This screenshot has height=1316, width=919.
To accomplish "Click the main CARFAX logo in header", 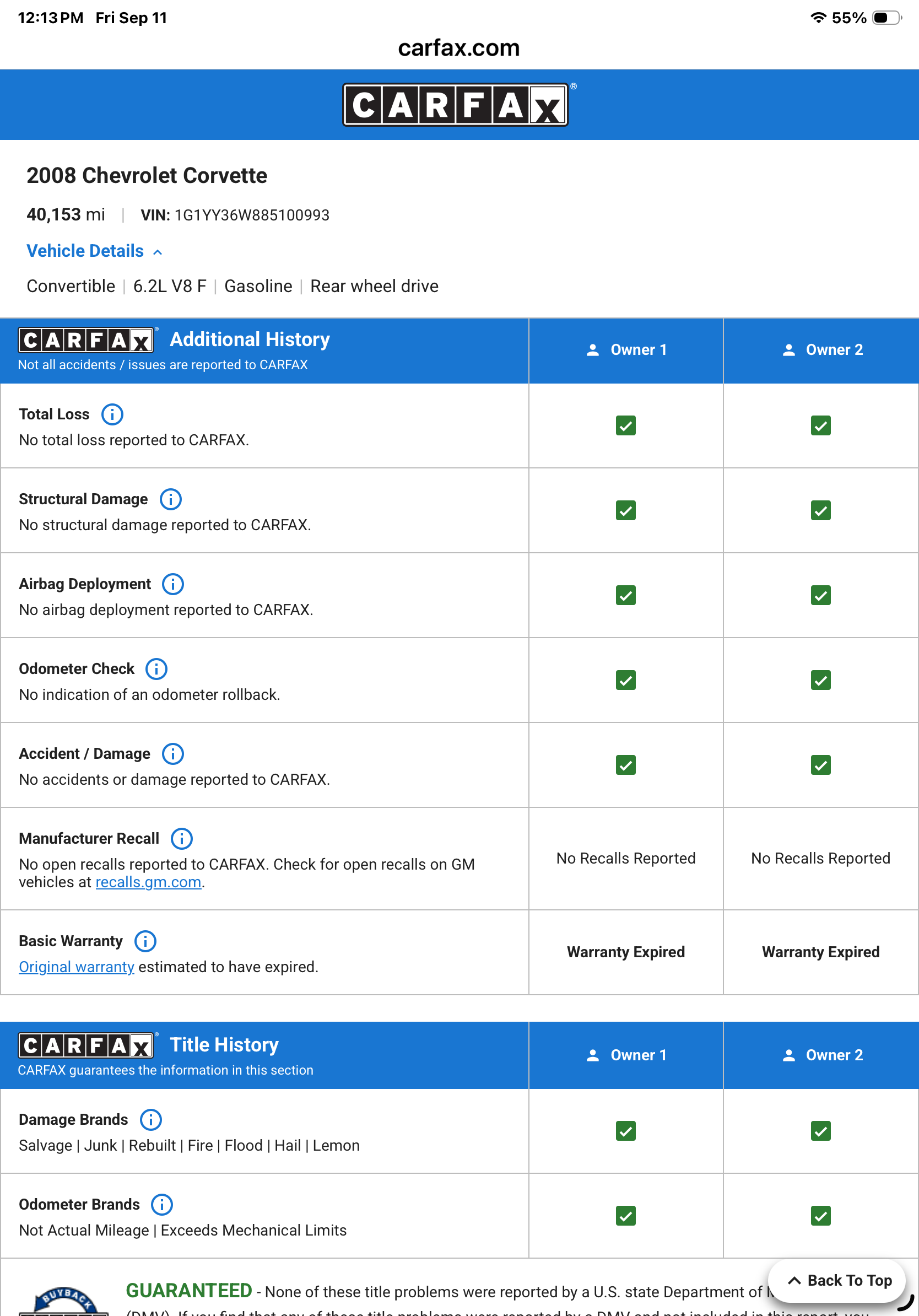I will [456, 105].
